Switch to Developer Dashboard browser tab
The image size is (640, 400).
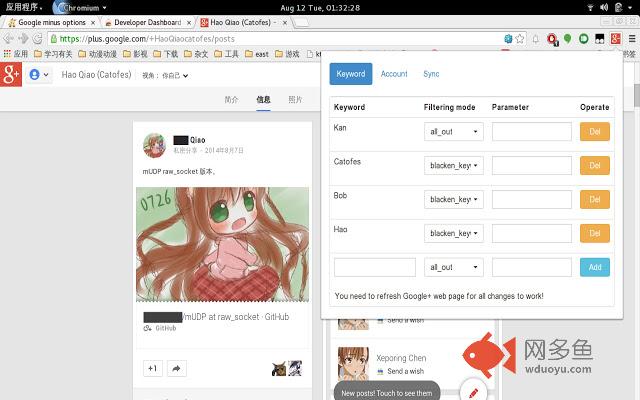(x=147, y=22)
